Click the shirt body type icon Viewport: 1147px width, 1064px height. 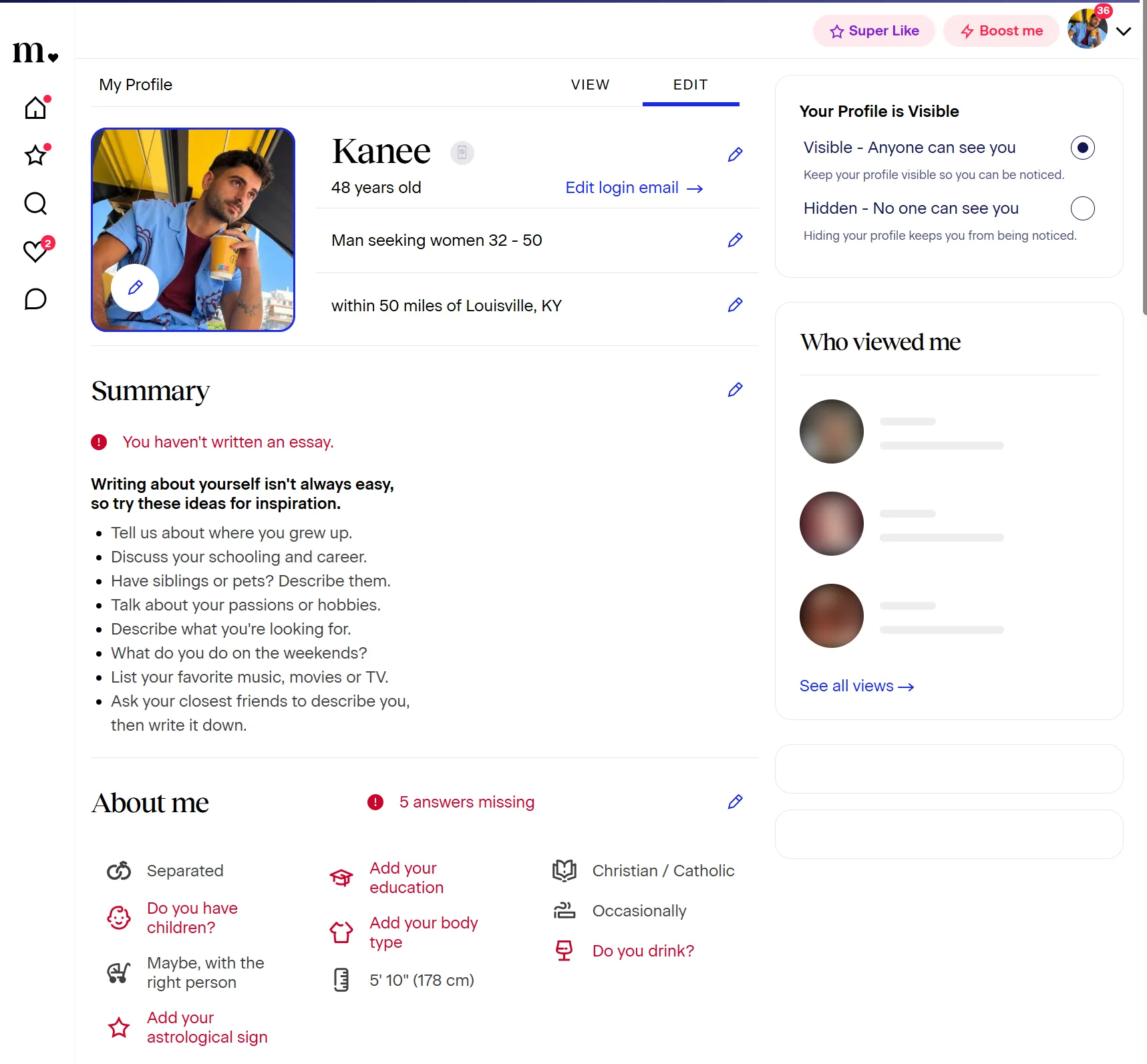tap(341, 932)
